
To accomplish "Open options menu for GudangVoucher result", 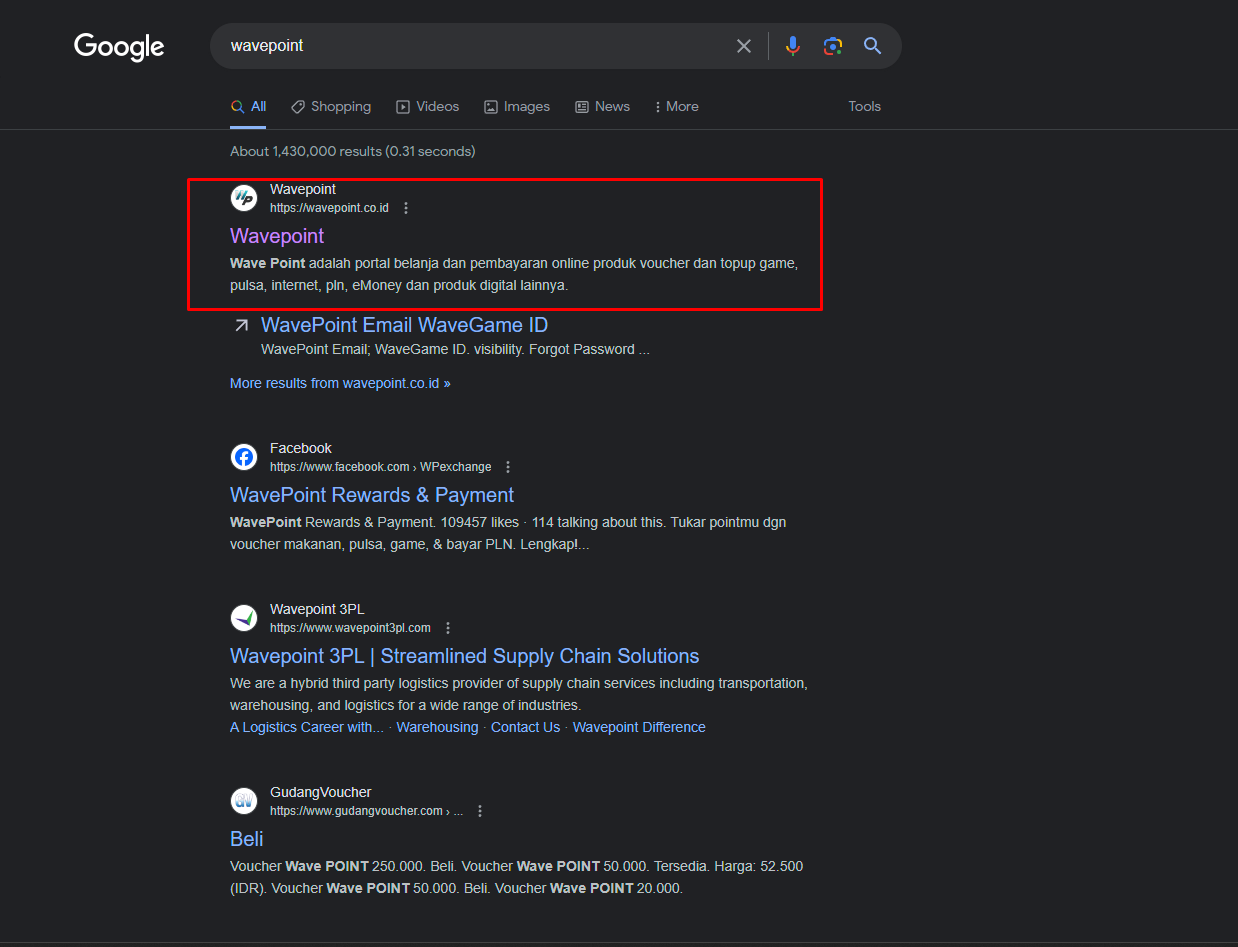I will [480, 811].
